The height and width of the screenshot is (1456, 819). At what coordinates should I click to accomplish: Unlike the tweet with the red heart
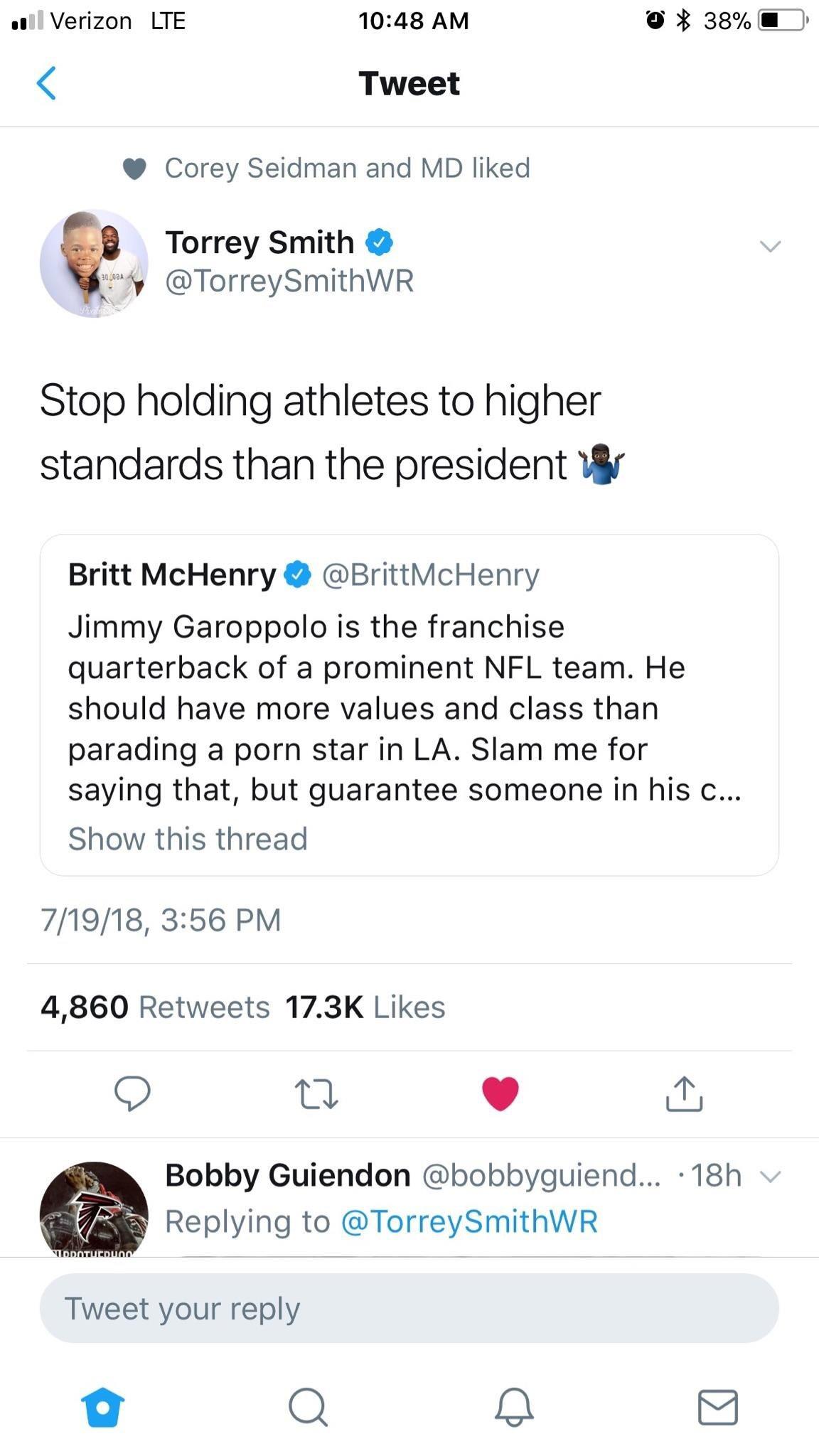click(x=500, y=1093)
